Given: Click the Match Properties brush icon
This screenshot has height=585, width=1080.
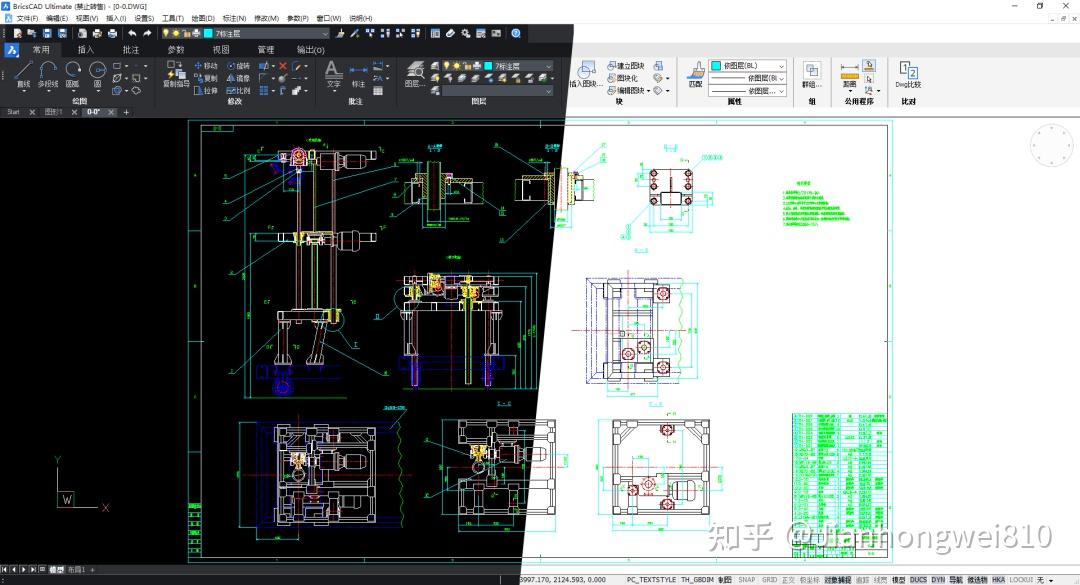Looking at the screenshot, I should [696, 70].
